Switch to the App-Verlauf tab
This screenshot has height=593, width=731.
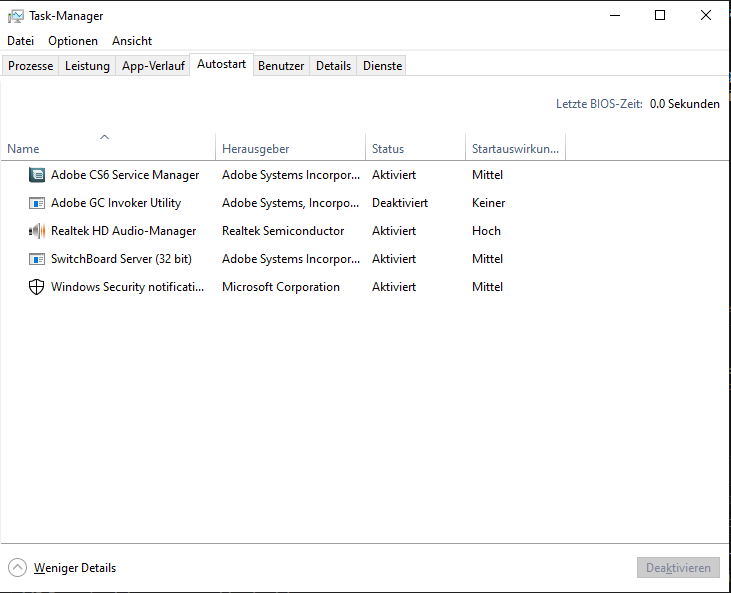(x=153, y=66)
